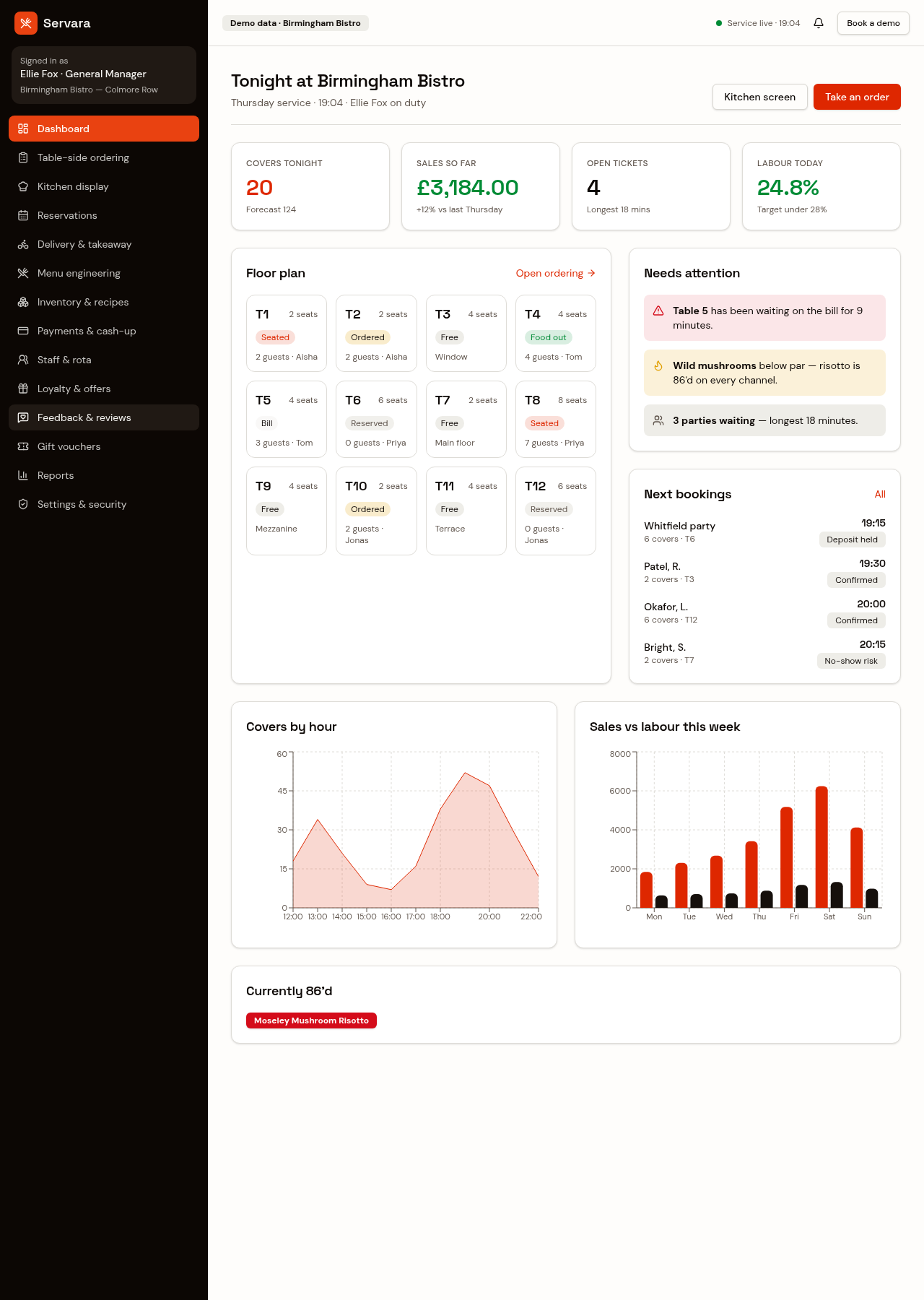
Task: Open notifications bell icon
Action: [x=819, y=23]
